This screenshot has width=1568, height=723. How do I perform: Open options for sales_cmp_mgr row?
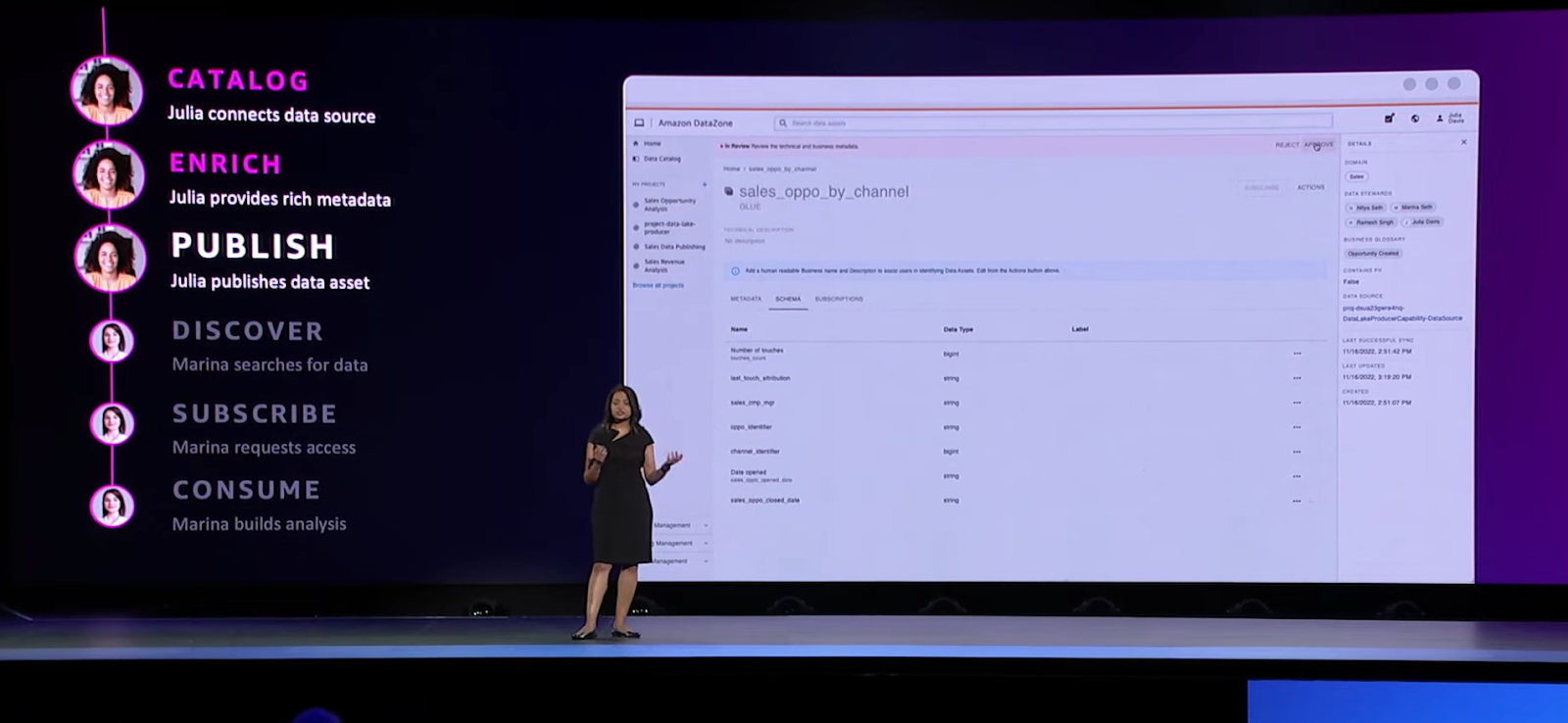(1297, 403)
